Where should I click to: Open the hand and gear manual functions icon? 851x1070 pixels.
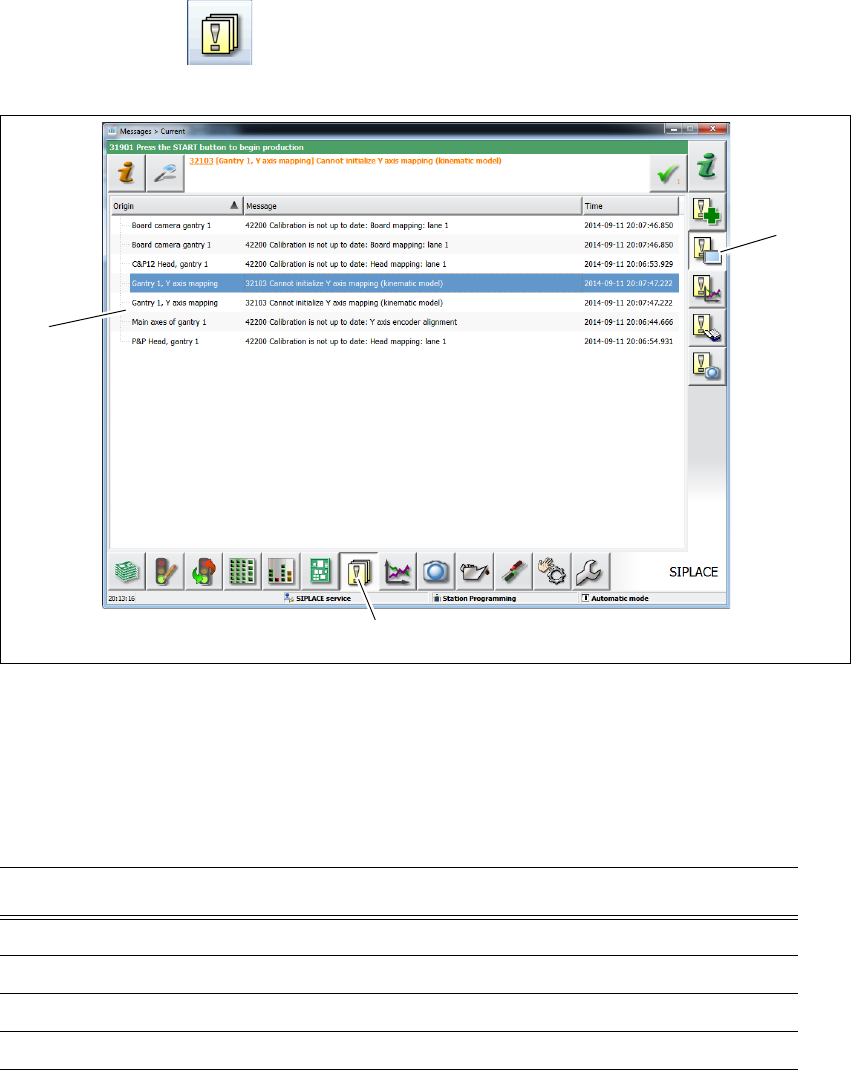551,571
